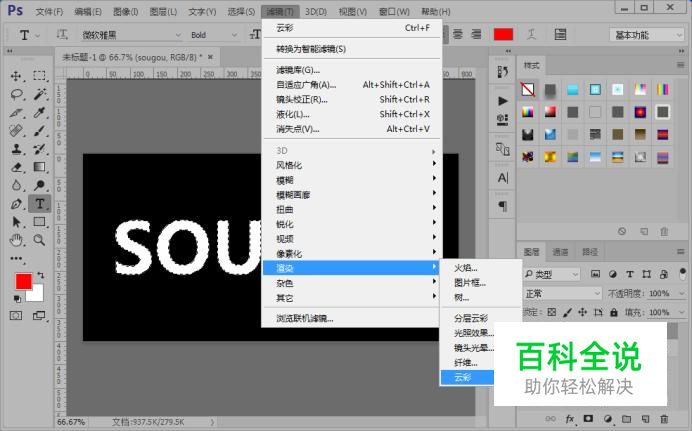Select the Rectangular Marquee tool
This screenshot has height=431, width=692.
coord(39,76)
